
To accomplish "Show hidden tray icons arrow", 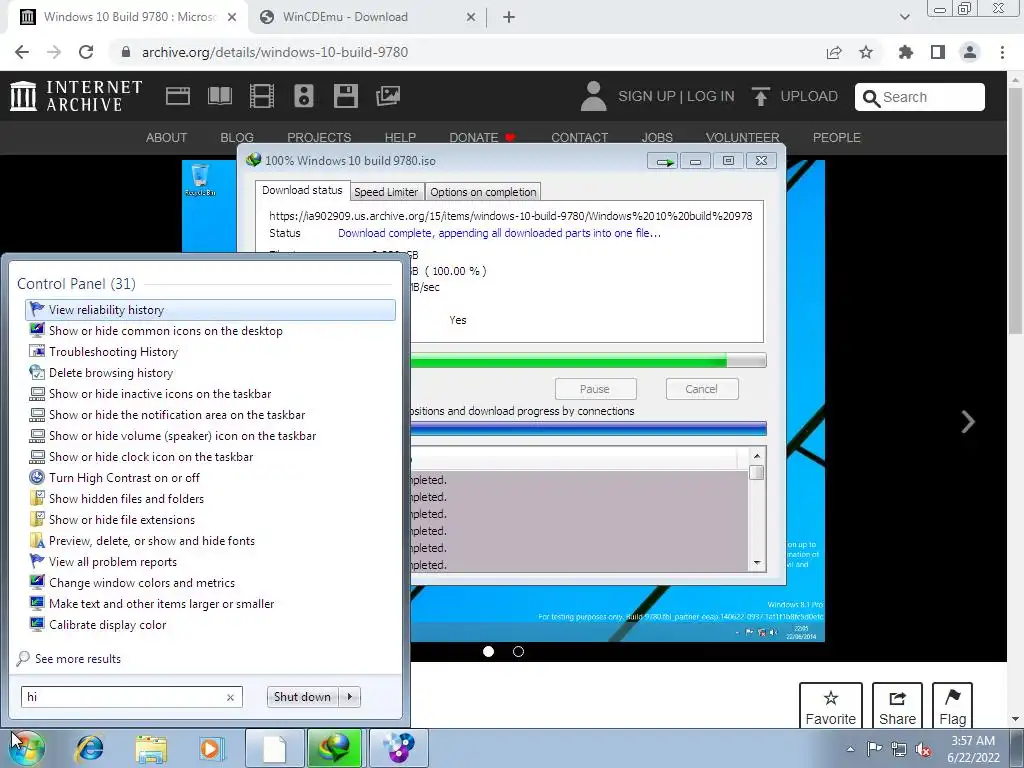I will click(x=850, y=749).
